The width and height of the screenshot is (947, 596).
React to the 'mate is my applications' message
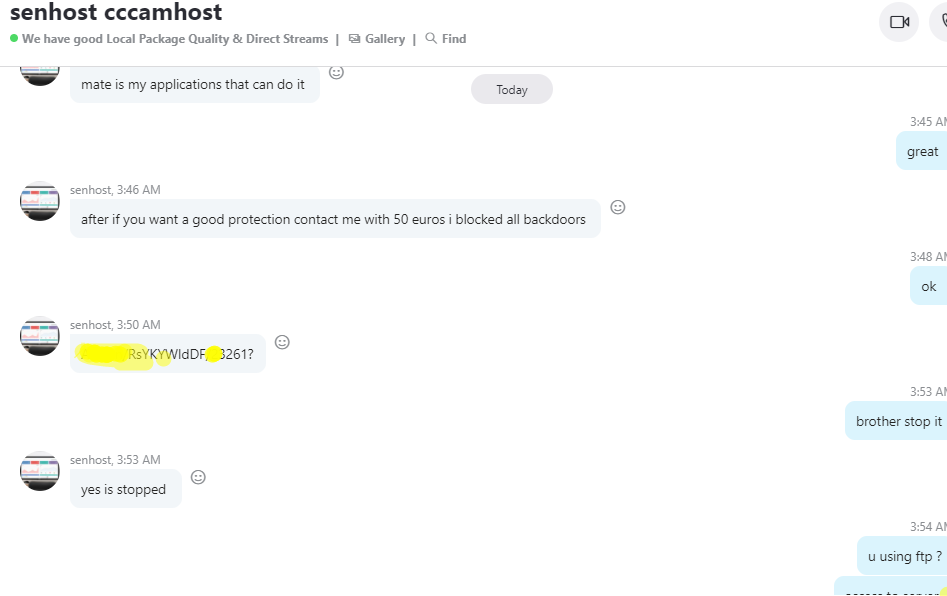tap(336, 72)
